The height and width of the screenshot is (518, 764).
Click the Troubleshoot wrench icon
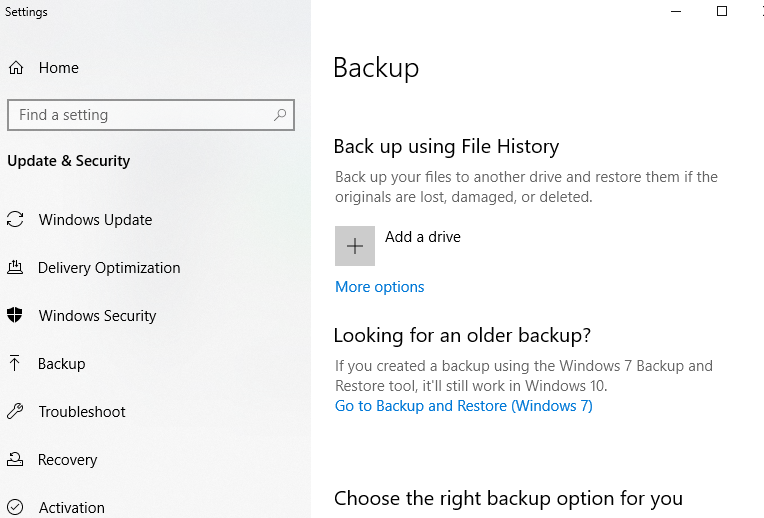pos(15,411)
